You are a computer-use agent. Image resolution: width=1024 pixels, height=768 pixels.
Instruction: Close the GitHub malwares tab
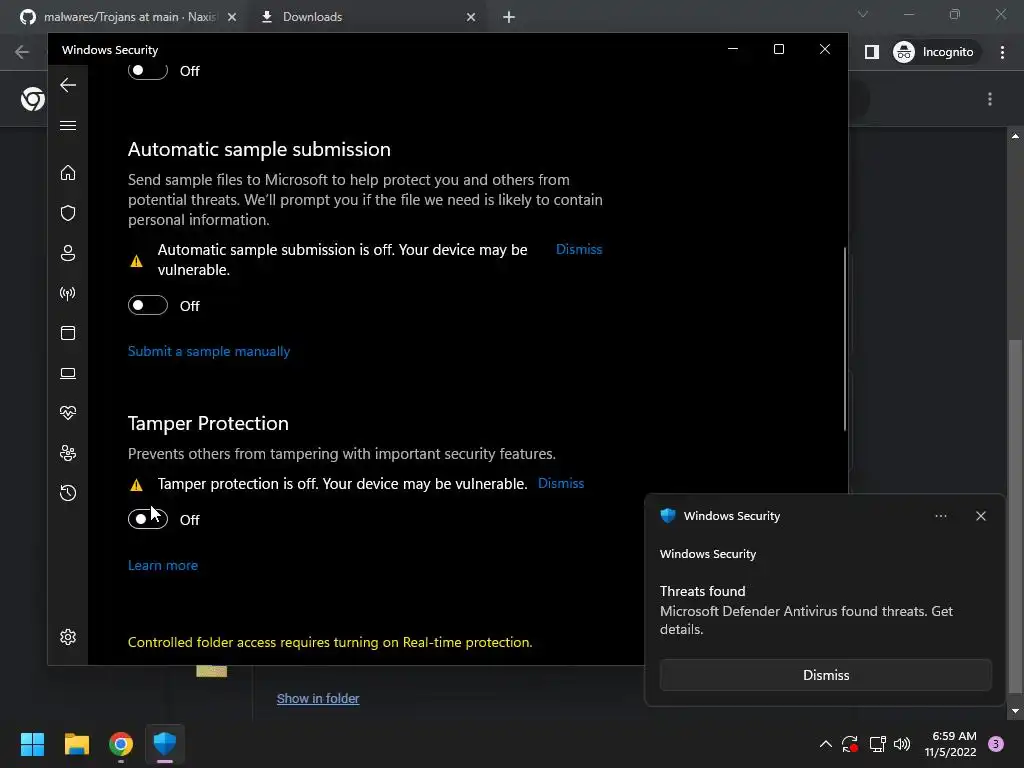pos(232,17)
